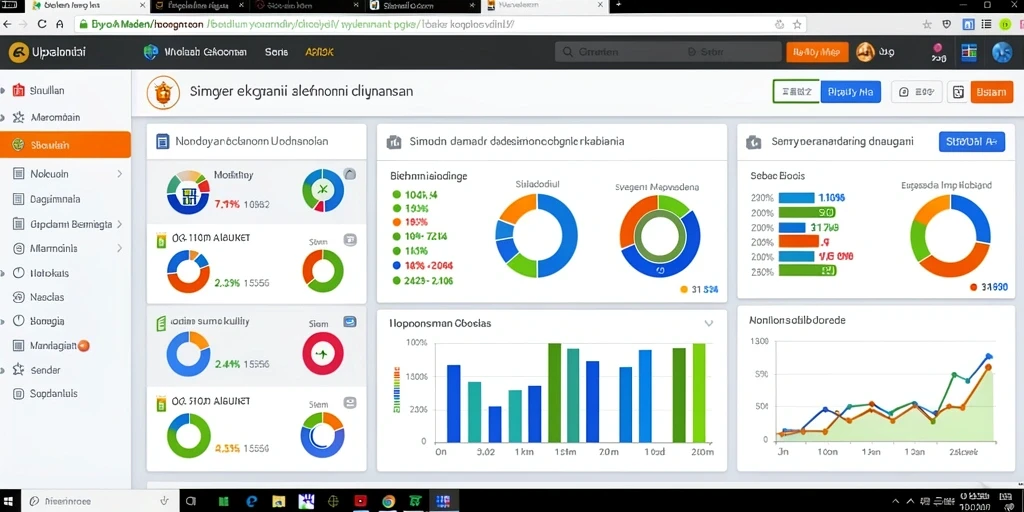Viewport: 1024px width, 512px height.
Task: Toggle the small square beside the first AlAUKET row
Action: click(x=350, y=240)
